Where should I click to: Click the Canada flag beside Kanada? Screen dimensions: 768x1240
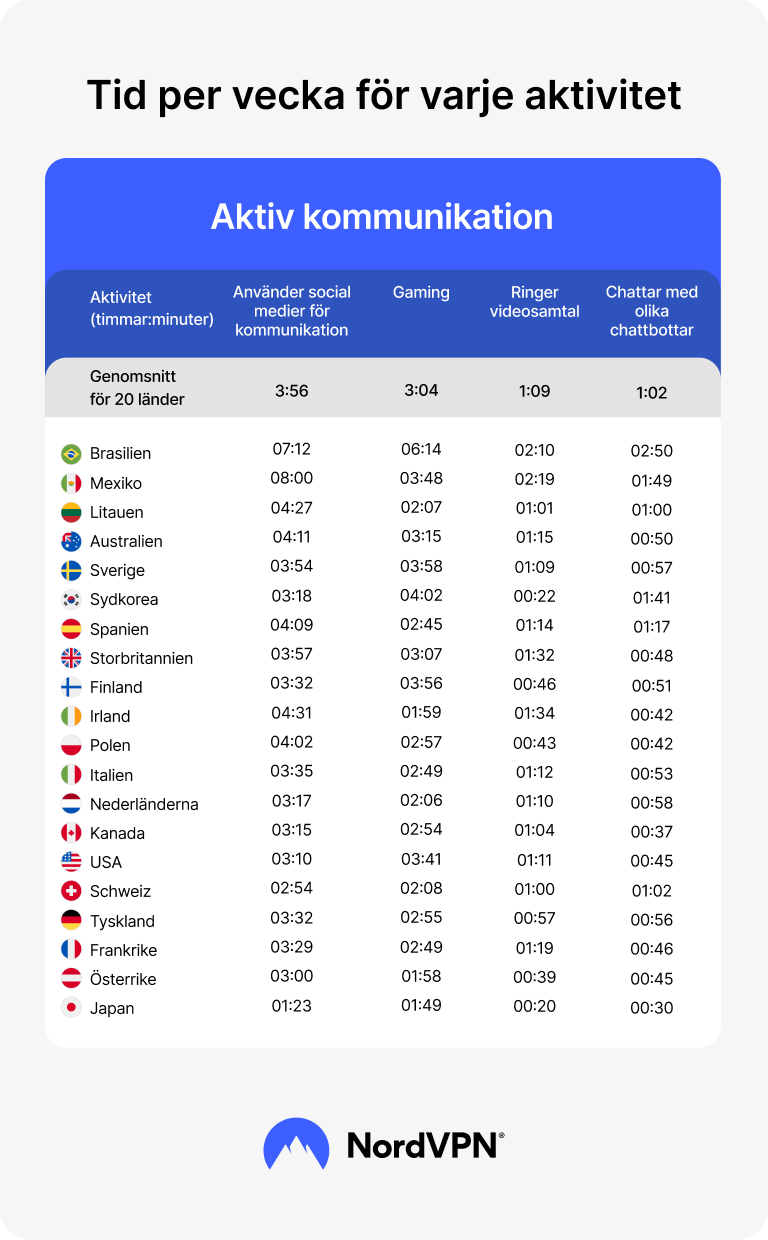[x=71, y=833]
